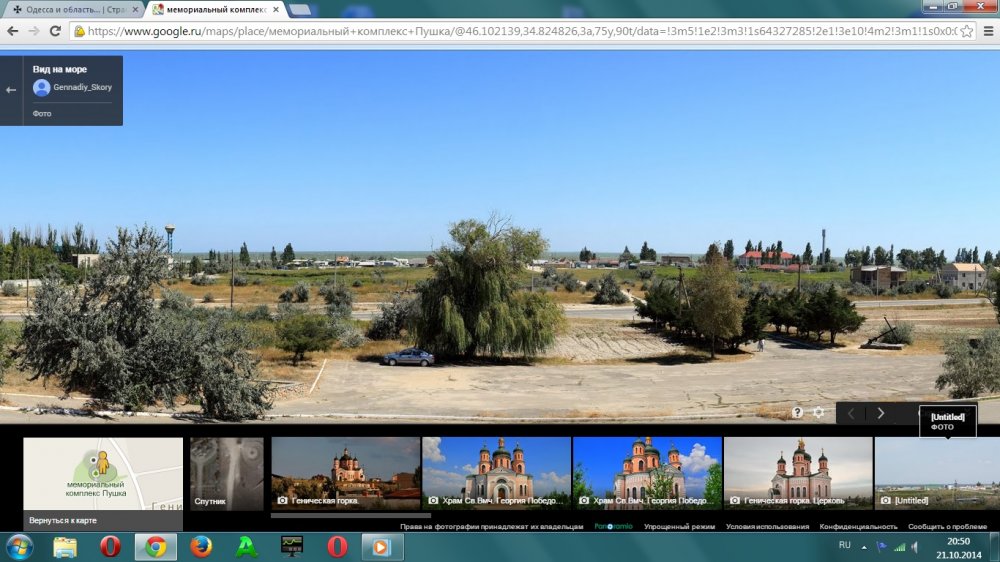This screenshot has width=1000, height=562.
Task: Open the second Opera icon on taskbar
Action: click(x=337, y=547)
